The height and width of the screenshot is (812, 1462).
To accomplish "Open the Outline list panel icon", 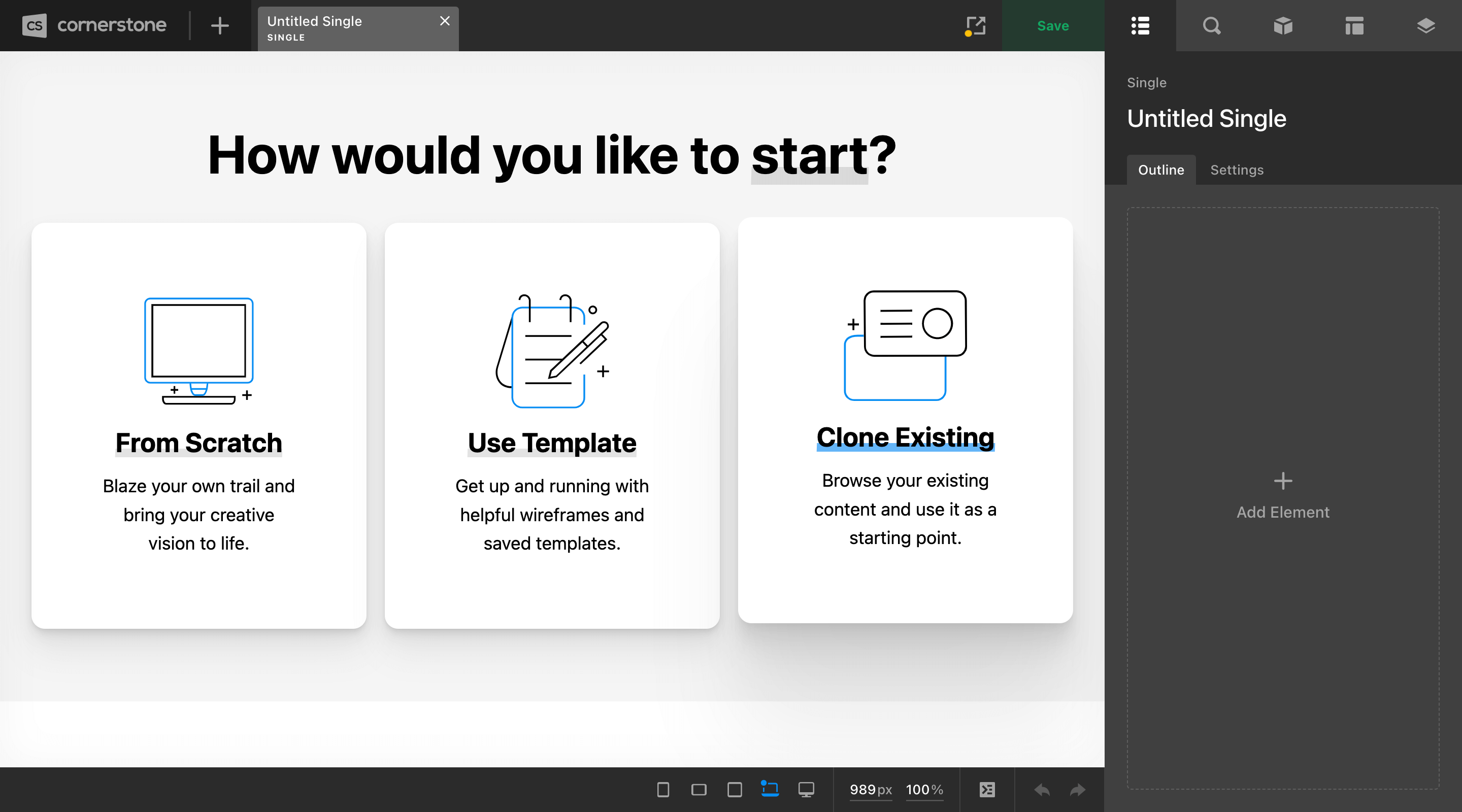I will point(1140,25).
